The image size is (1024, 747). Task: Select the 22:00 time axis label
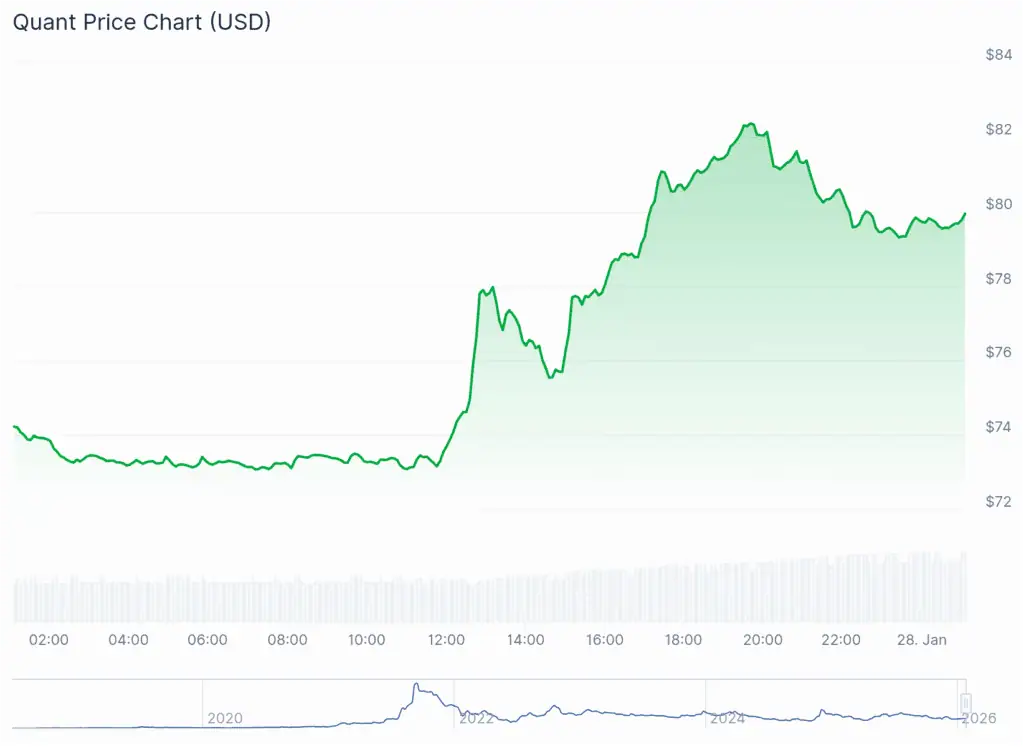(x=842, y=640)
